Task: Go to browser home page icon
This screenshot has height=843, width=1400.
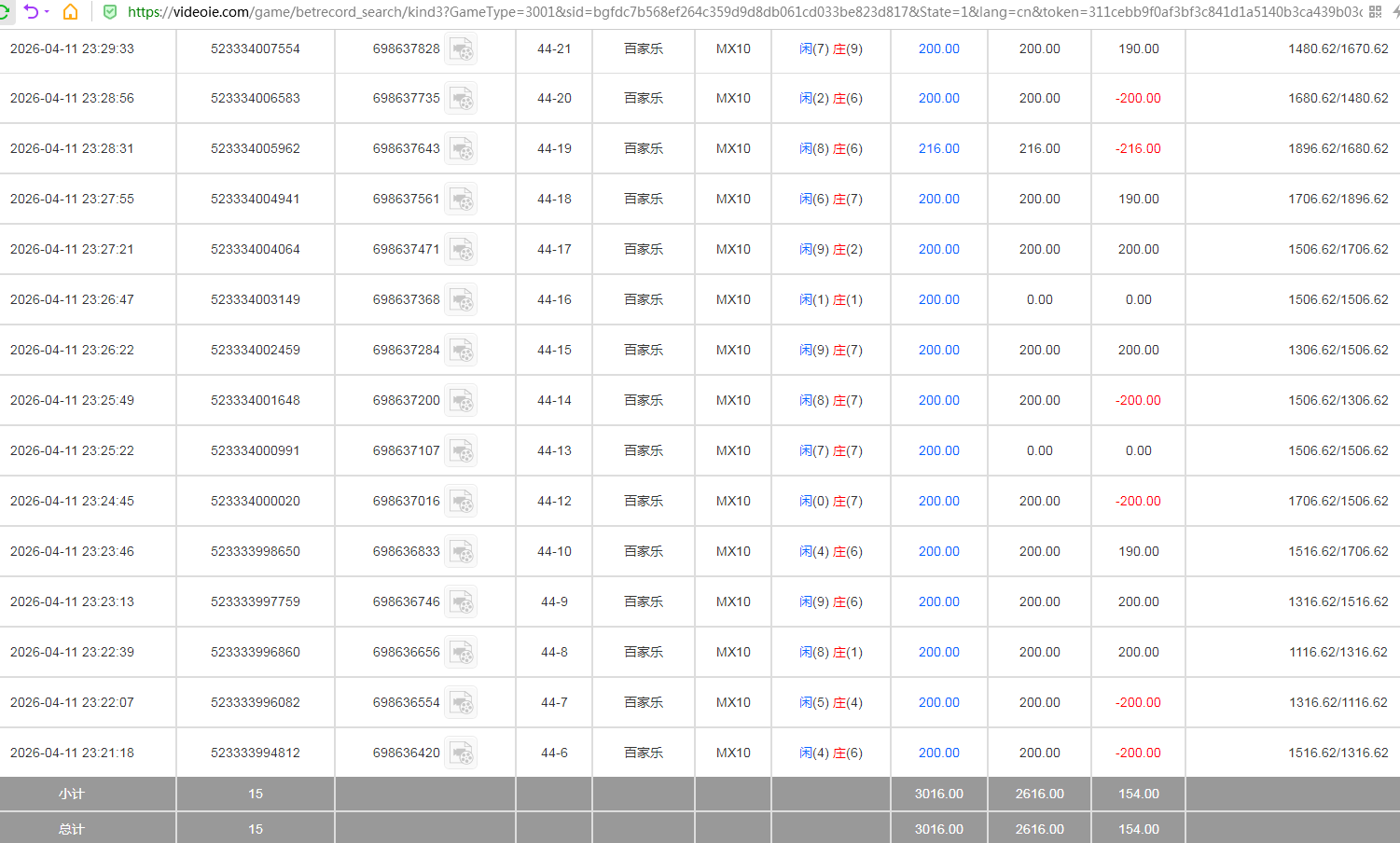Action: point(70,12)
